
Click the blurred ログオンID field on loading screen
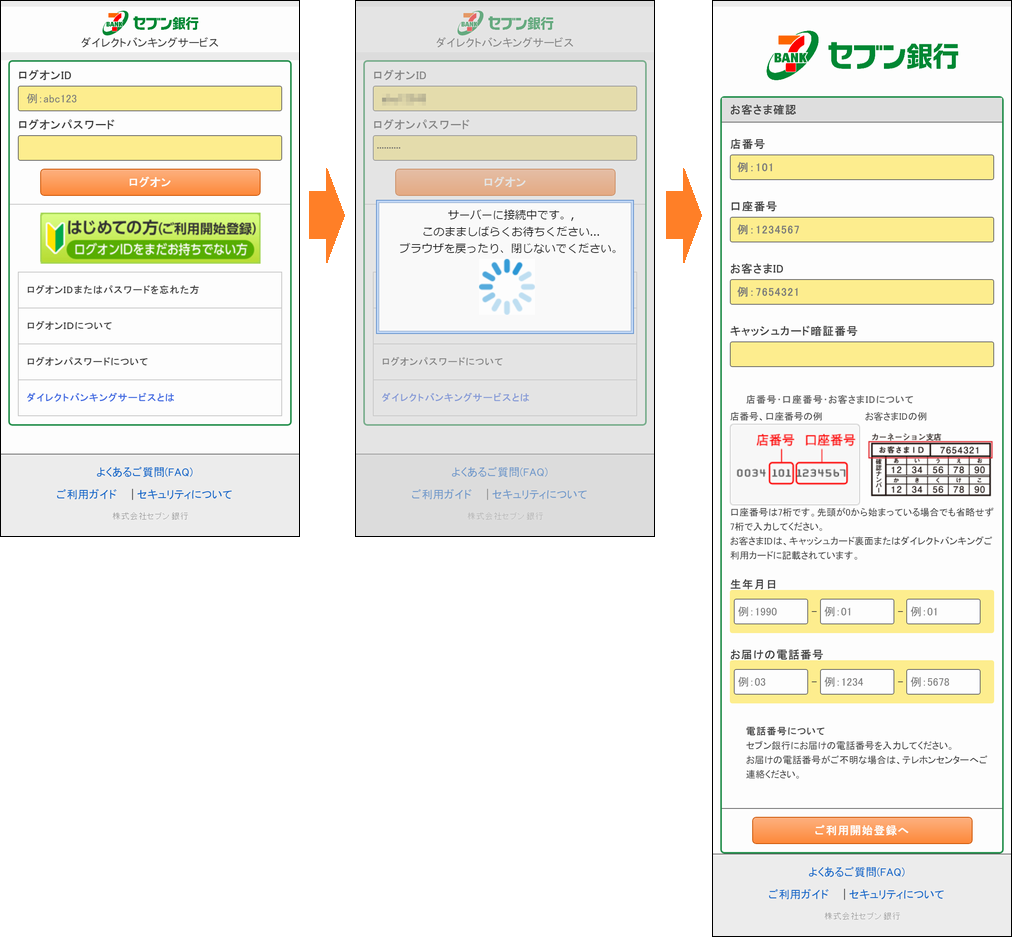pyautogui.click(x=505, y=99)
